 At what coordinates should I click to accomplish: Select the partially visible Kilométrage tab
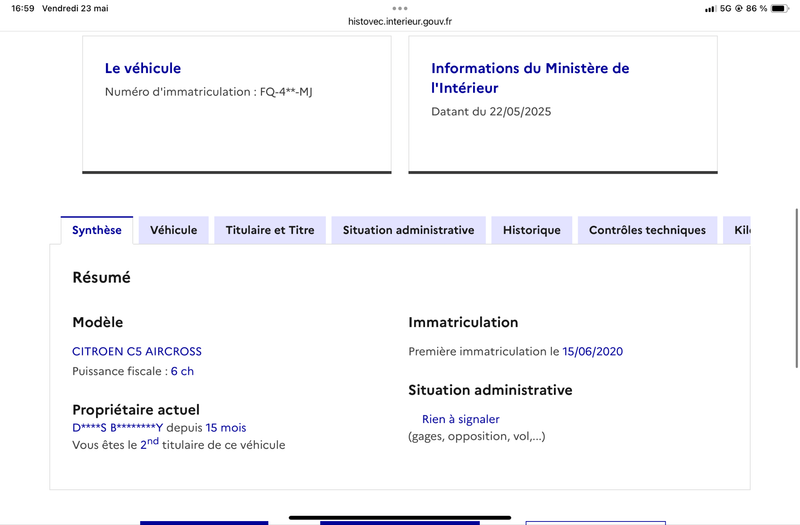[737, 230]
